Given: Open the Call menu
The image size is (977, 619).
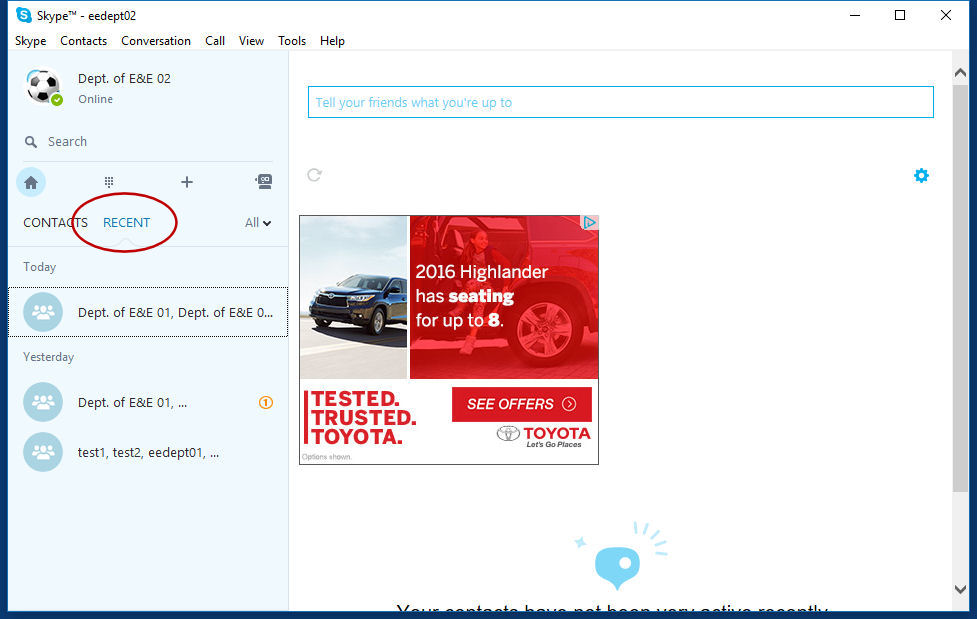Looking at the screenshot, I should click(x=215, y=41).
